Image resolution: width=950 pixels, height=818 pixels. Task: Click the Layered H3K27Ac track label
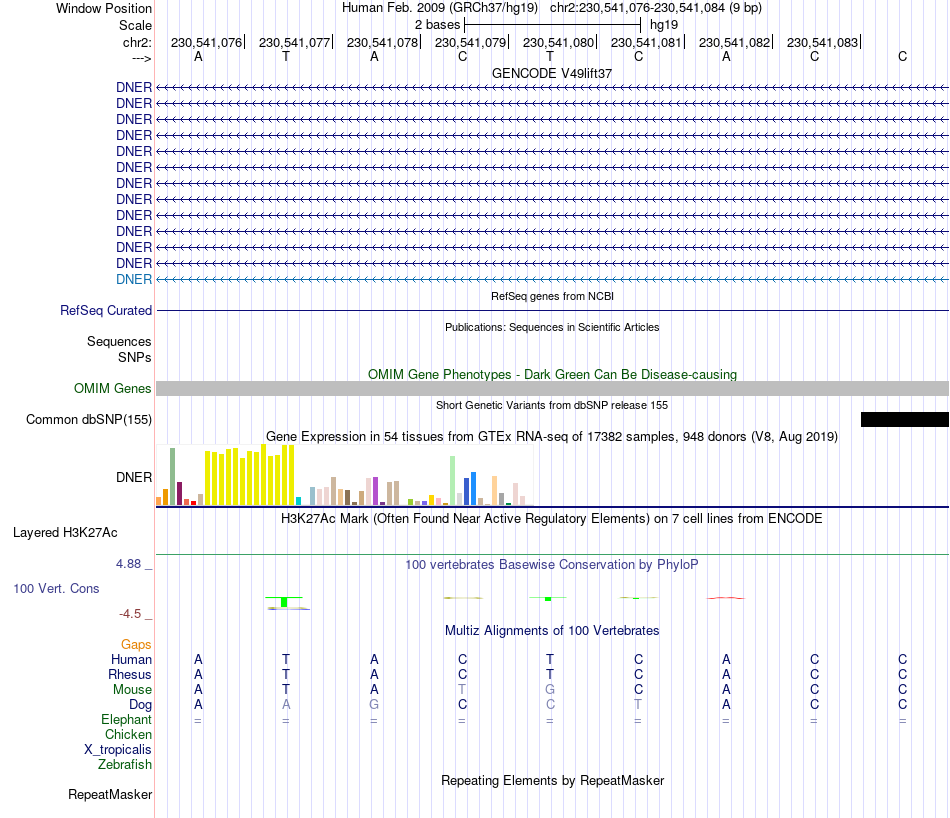[65, 533]
